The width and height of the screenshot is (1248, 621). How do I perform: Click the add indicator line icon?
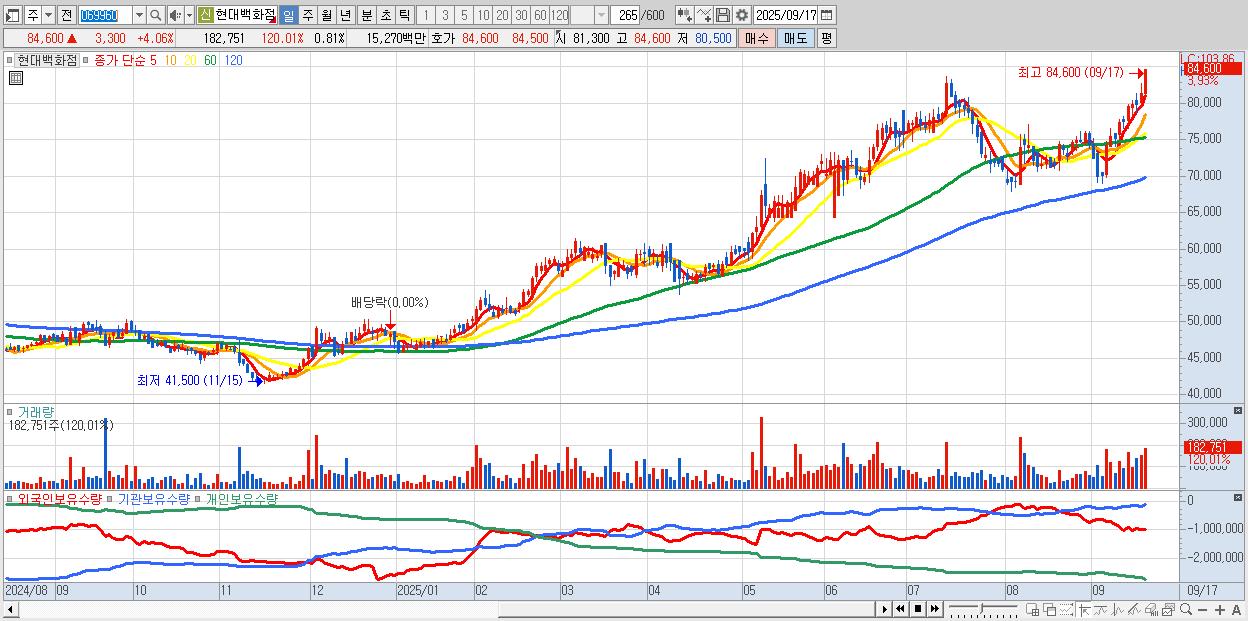705,15
